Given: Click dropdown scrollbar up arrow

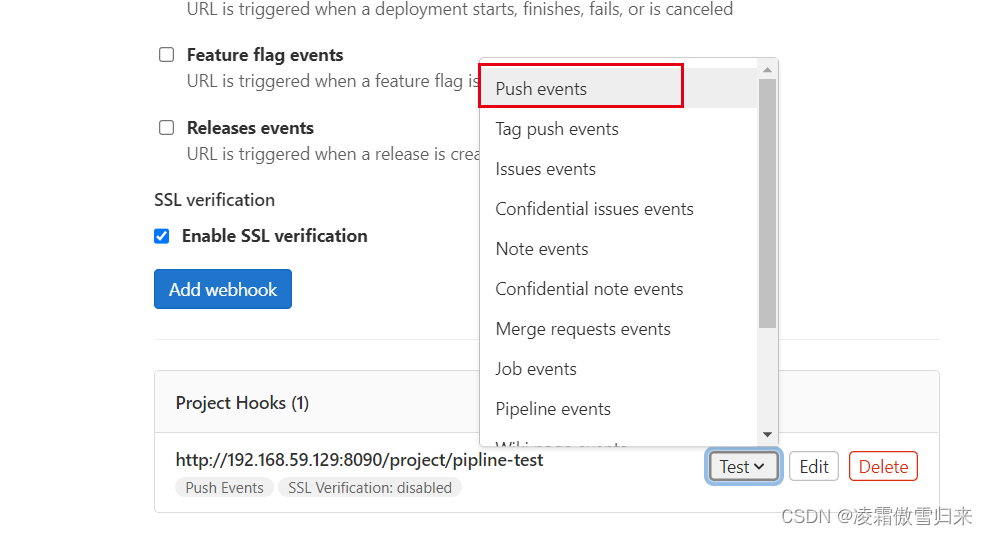Looking at the screenshot, I should 767,69.
